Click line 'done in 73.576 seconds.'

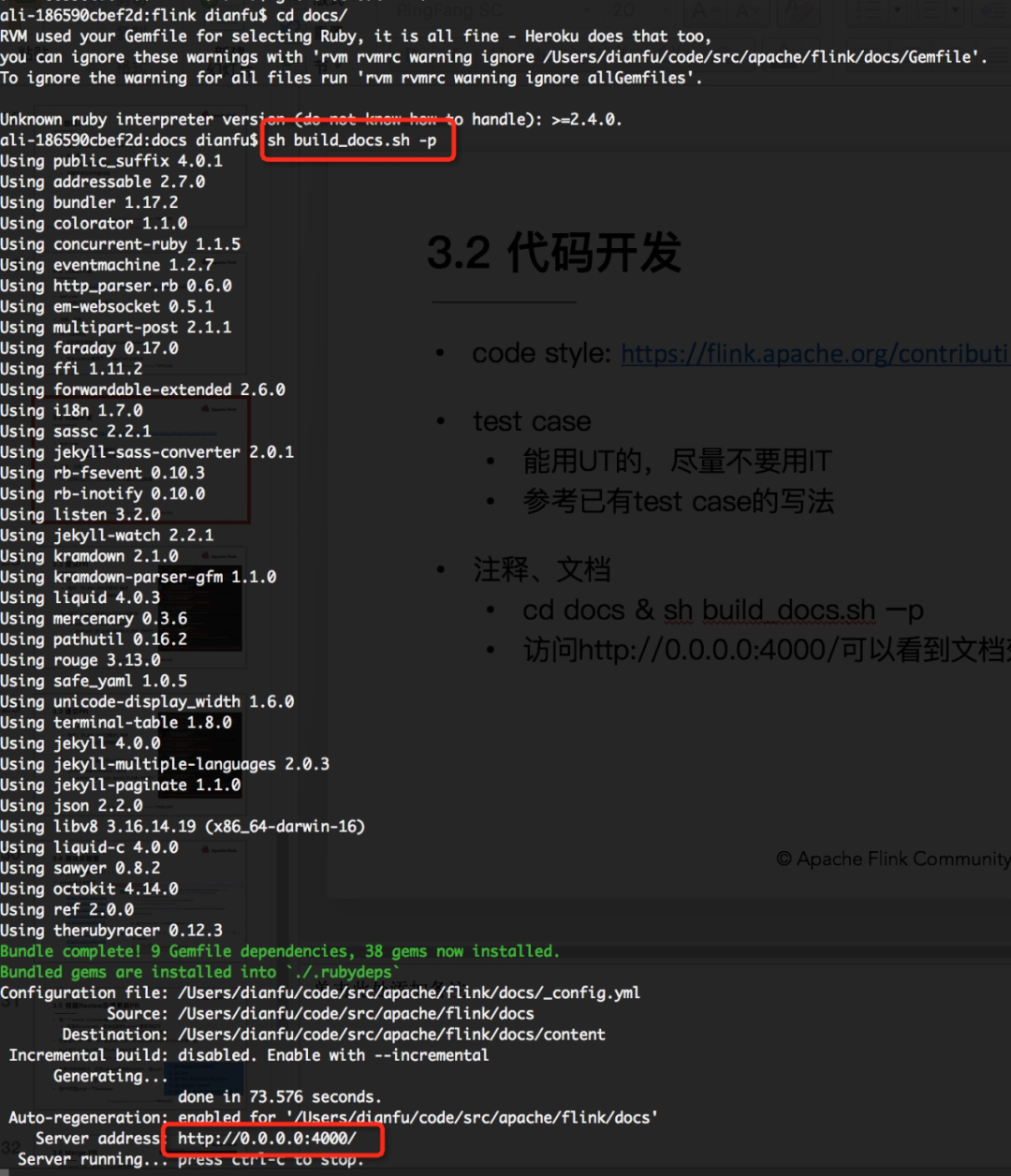(280, 1096)
